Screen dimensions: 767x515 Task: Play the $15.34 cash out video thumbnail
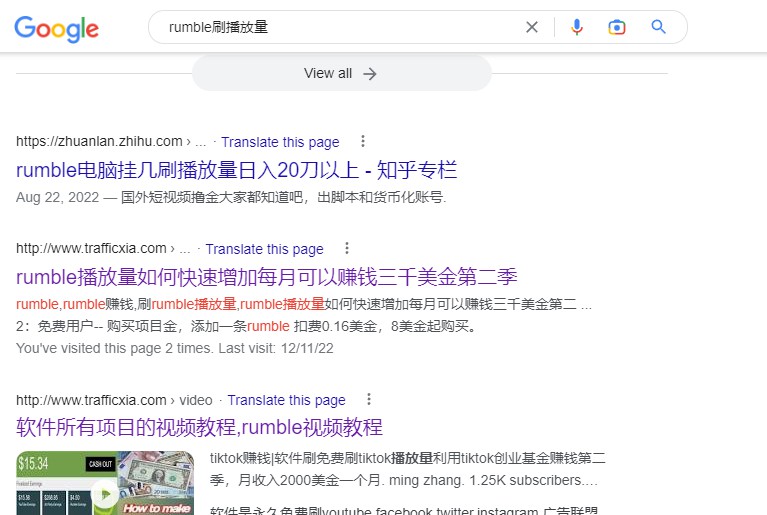coord(105,483)
